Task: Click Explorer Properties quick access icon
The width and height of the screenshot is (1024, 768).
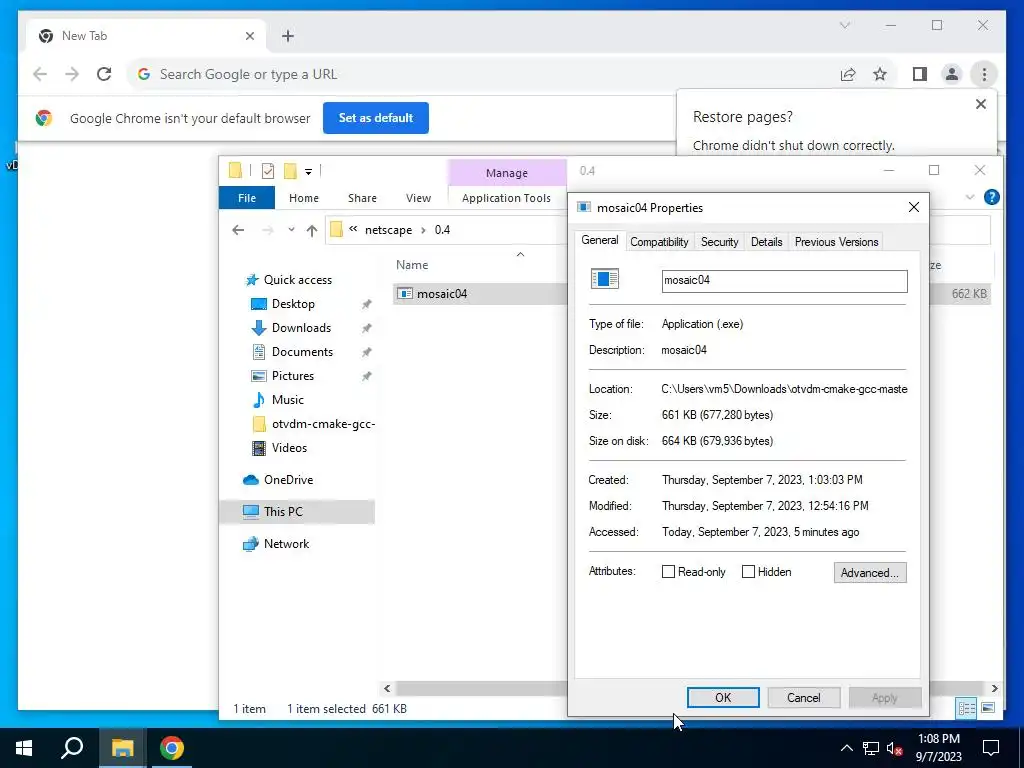Action: (x=268, y=171)
